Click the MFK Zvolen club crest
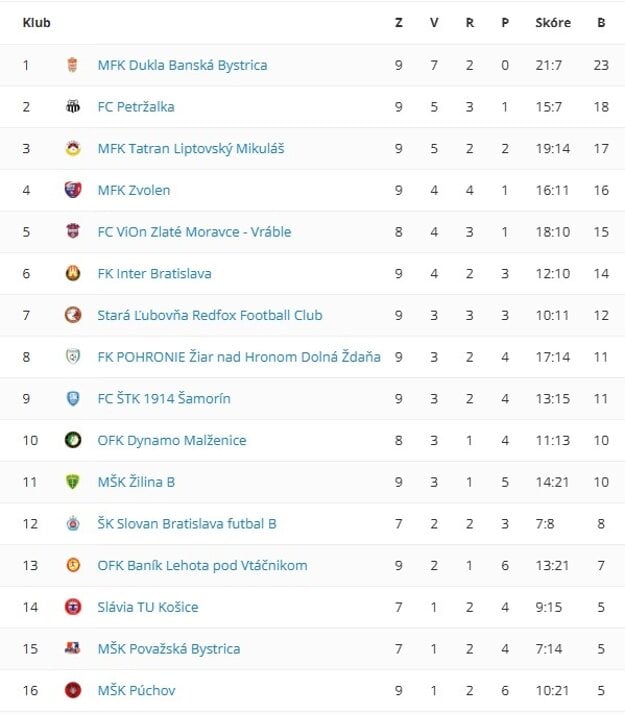Image resolution: width=625 pixels, height=714 pixels. [x=72, y=190]
